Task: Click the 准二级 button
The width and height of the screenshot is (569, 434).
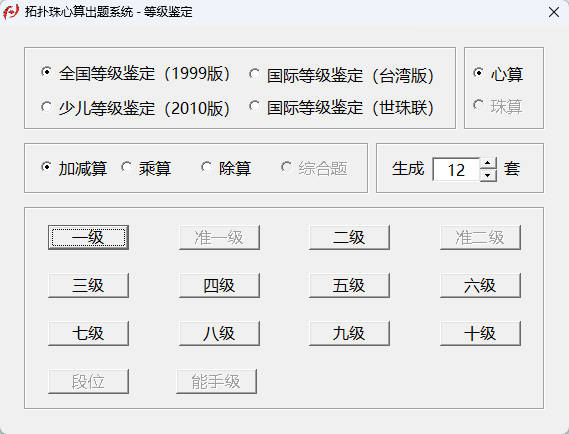Action: click(480, 238)
